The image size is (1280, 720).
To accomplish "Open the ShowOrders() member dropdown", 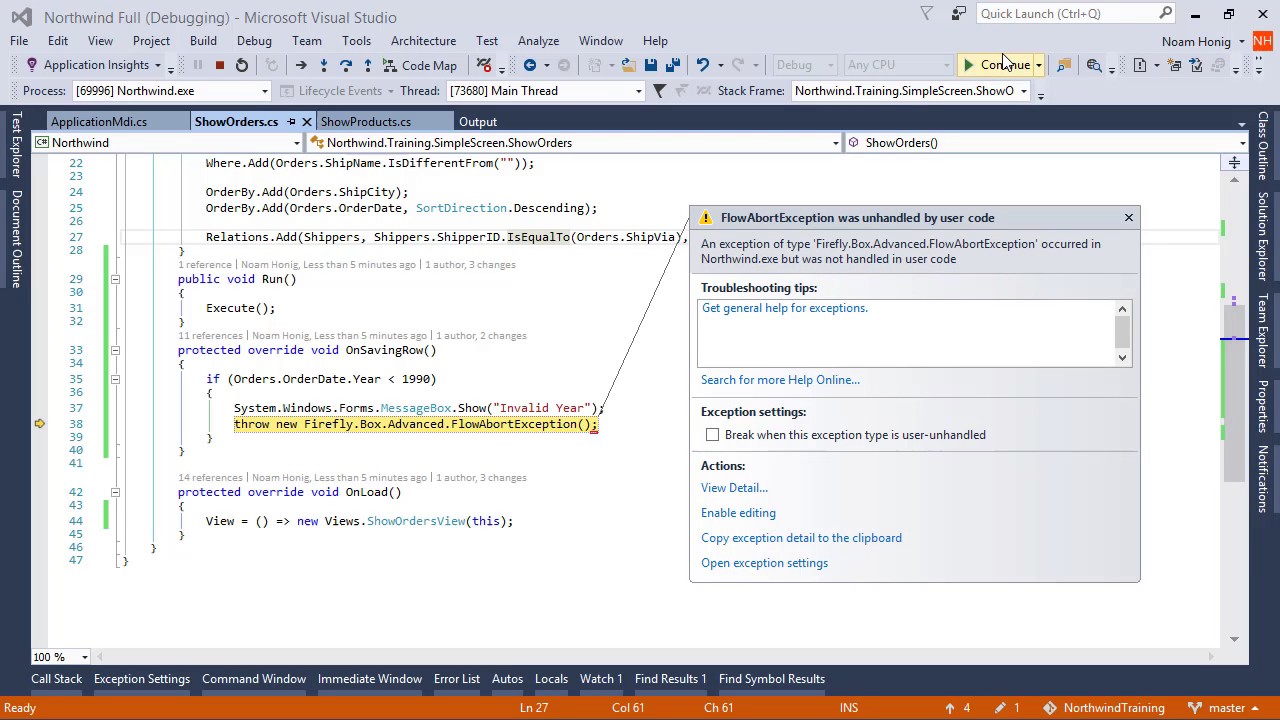I will pyautogui.click(x=1242, y=143).
